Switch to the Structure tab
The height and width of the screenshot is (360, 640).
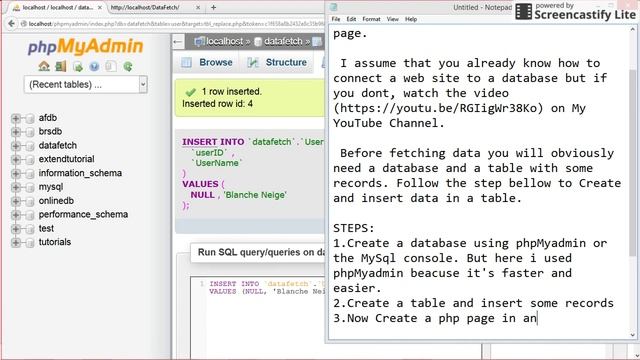point(278,62)
